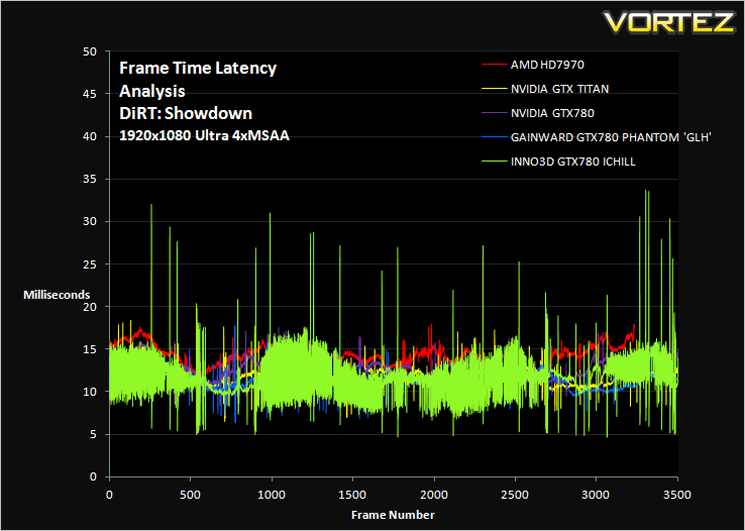The height and width of the screenshot is (531, 745).
Task: Click the 500 label on horizontal axis
Action: (191, 495)
